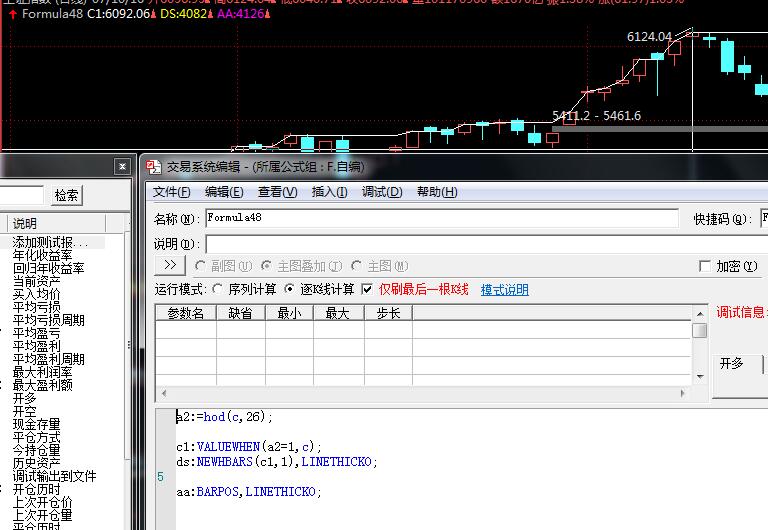
Task: Click the 5411.2 - 5461.6 range label
Action: (x=596, y=116)
